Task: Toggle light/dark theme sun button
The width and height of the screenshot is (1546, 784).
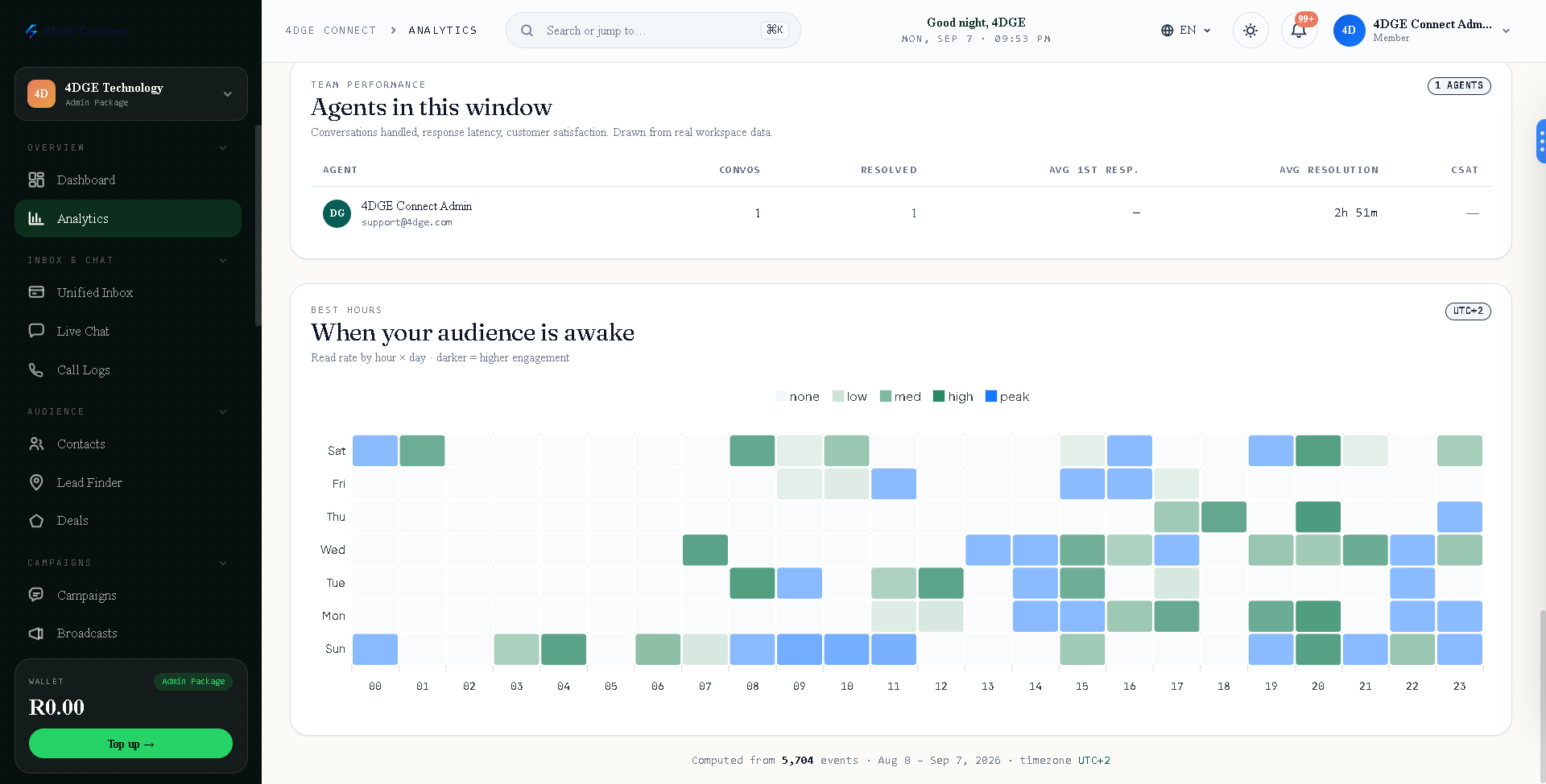Action: pyautogui.click(x=1250, y=31)
